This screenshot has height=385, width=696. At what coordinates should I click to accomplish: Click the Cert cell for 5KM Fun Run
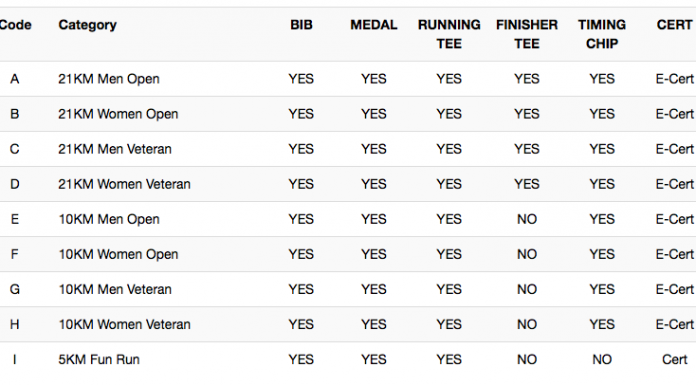675,360
